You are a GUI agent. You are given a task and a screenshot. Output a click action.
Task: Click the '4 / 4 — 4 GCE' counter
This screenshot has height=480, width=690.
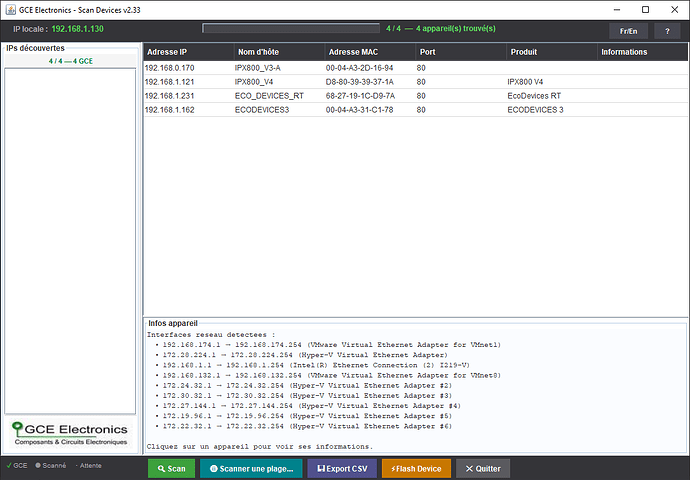(71, 61)
